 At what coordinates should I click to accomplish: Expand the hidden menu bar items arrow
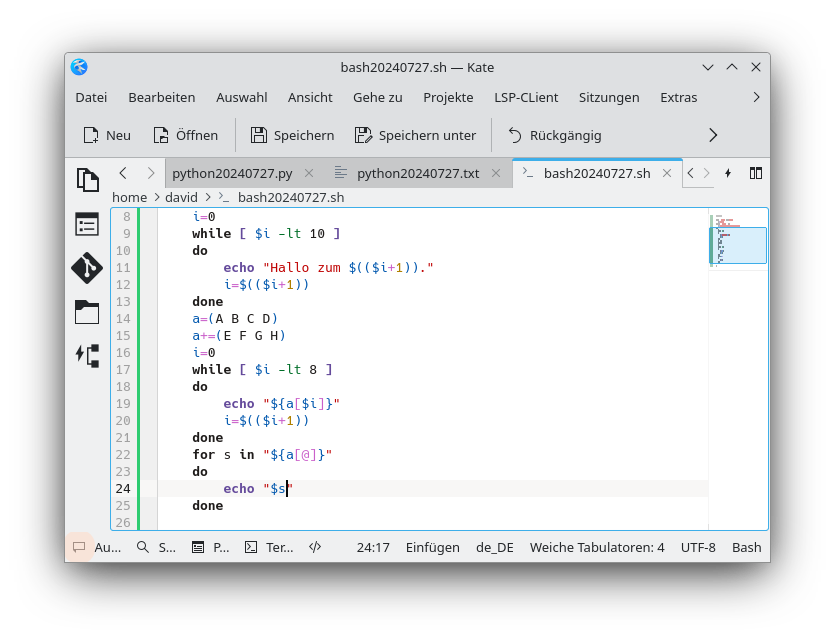pos(756,97)
